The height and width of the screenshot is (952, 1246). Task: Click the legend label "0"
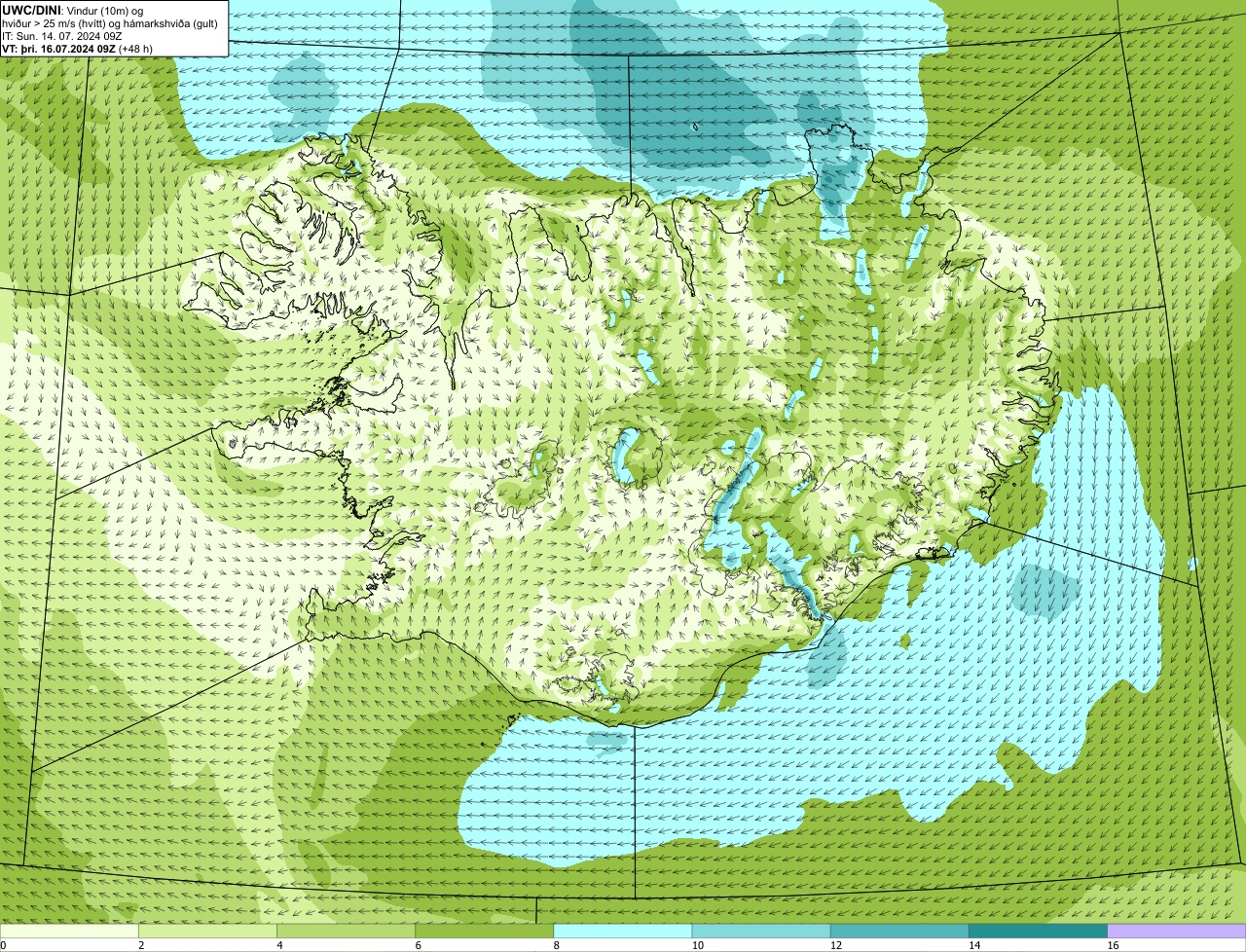pyautogui.click(x=3, y=945)
